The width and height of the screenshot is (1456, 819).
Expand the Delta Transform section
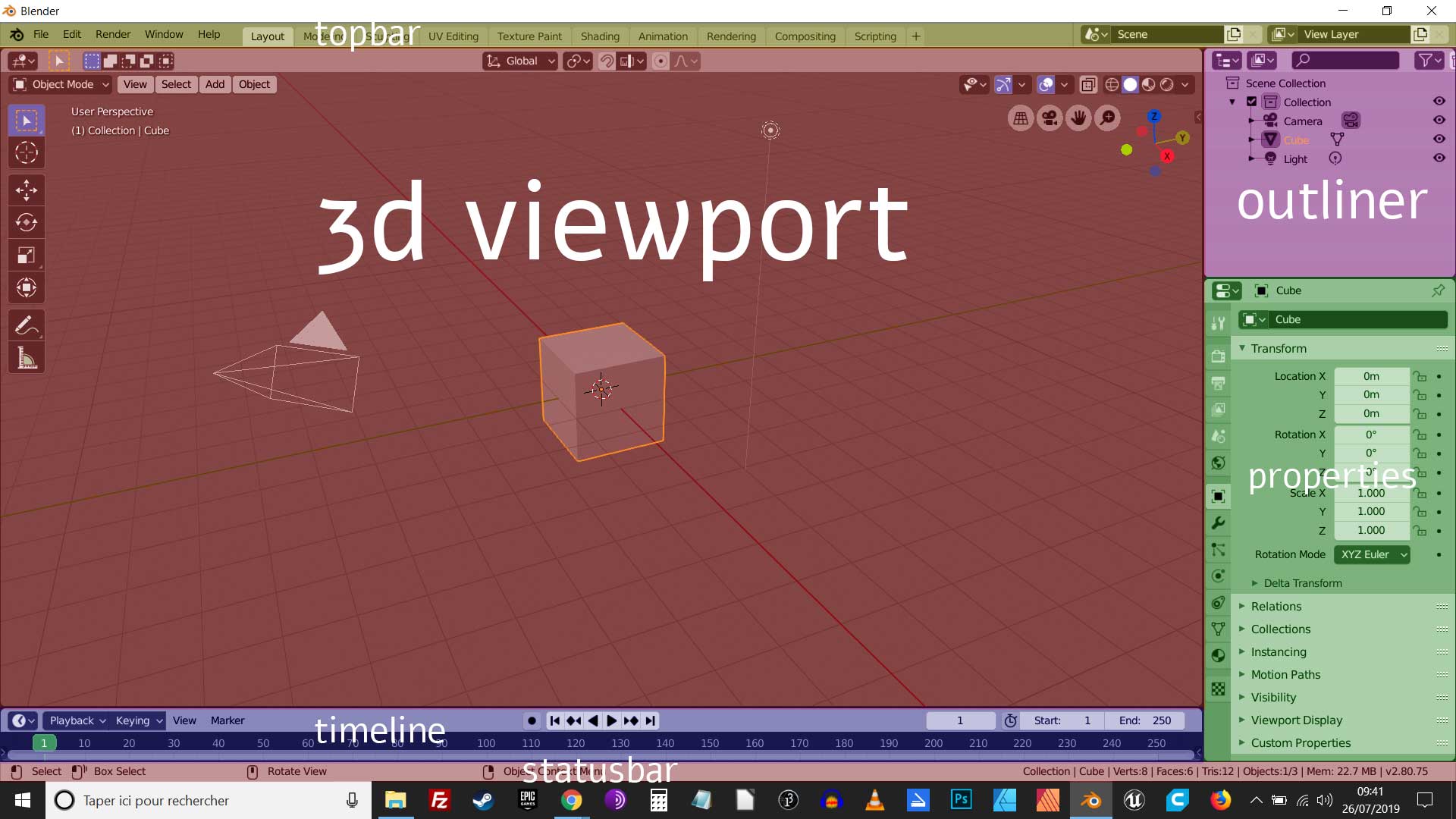(1302, 583)
